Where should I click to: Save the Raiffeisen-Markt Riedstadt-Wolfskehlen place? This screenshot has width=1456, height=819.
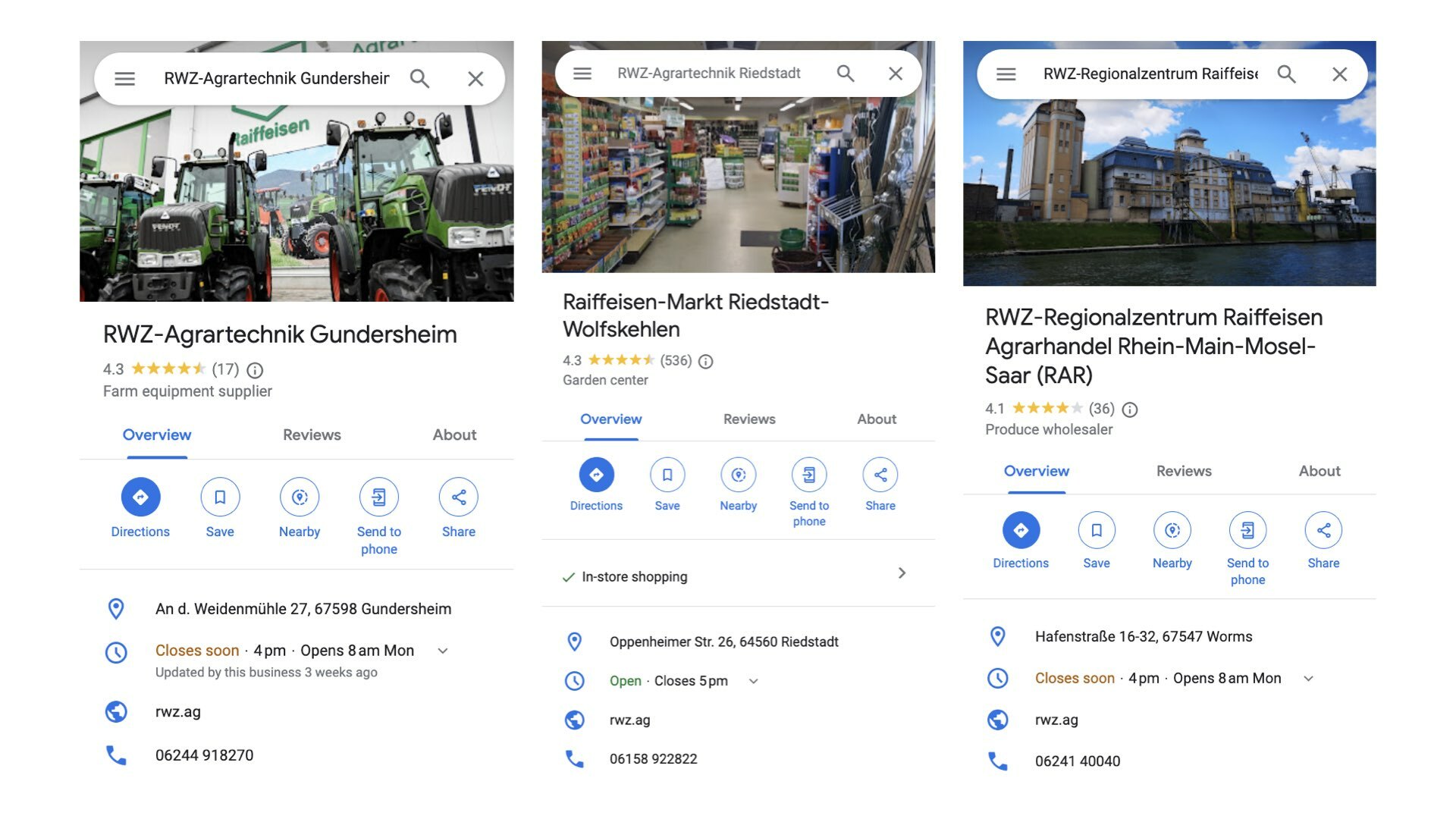tap(667, 475)
